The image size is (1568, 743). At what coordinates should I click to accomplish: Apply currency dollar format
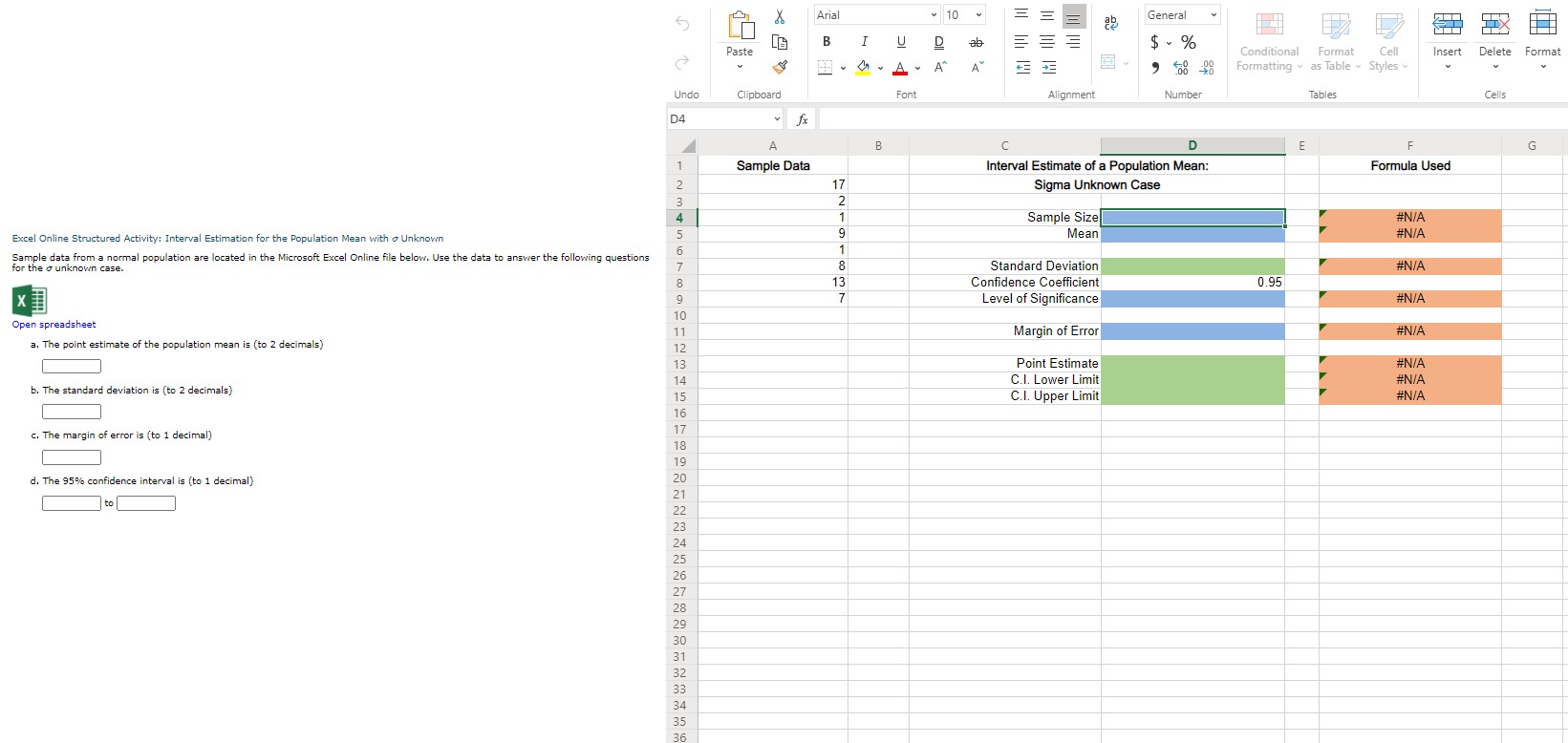coord(1155,42)
